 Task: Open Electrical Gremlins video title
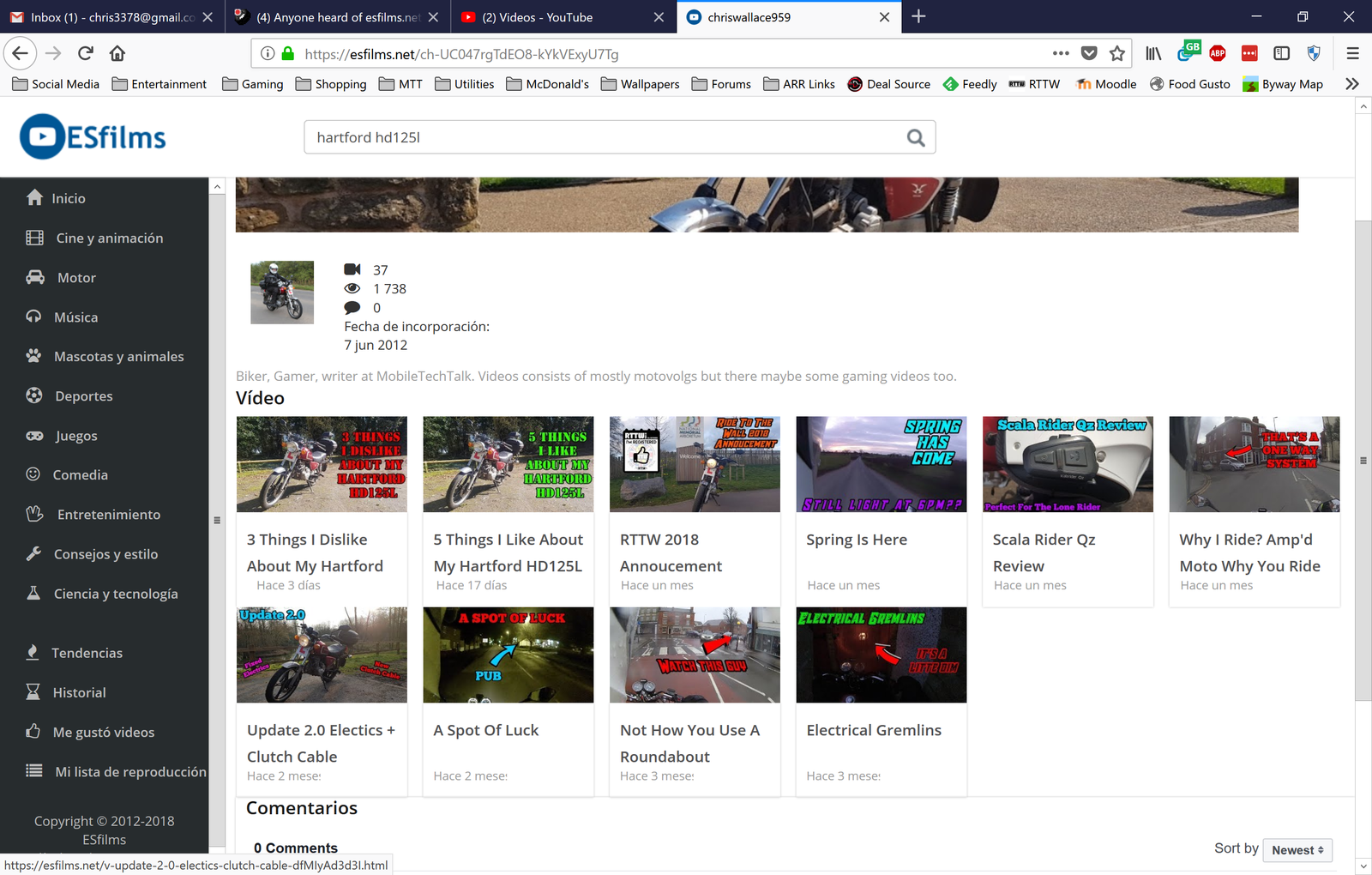874,730
